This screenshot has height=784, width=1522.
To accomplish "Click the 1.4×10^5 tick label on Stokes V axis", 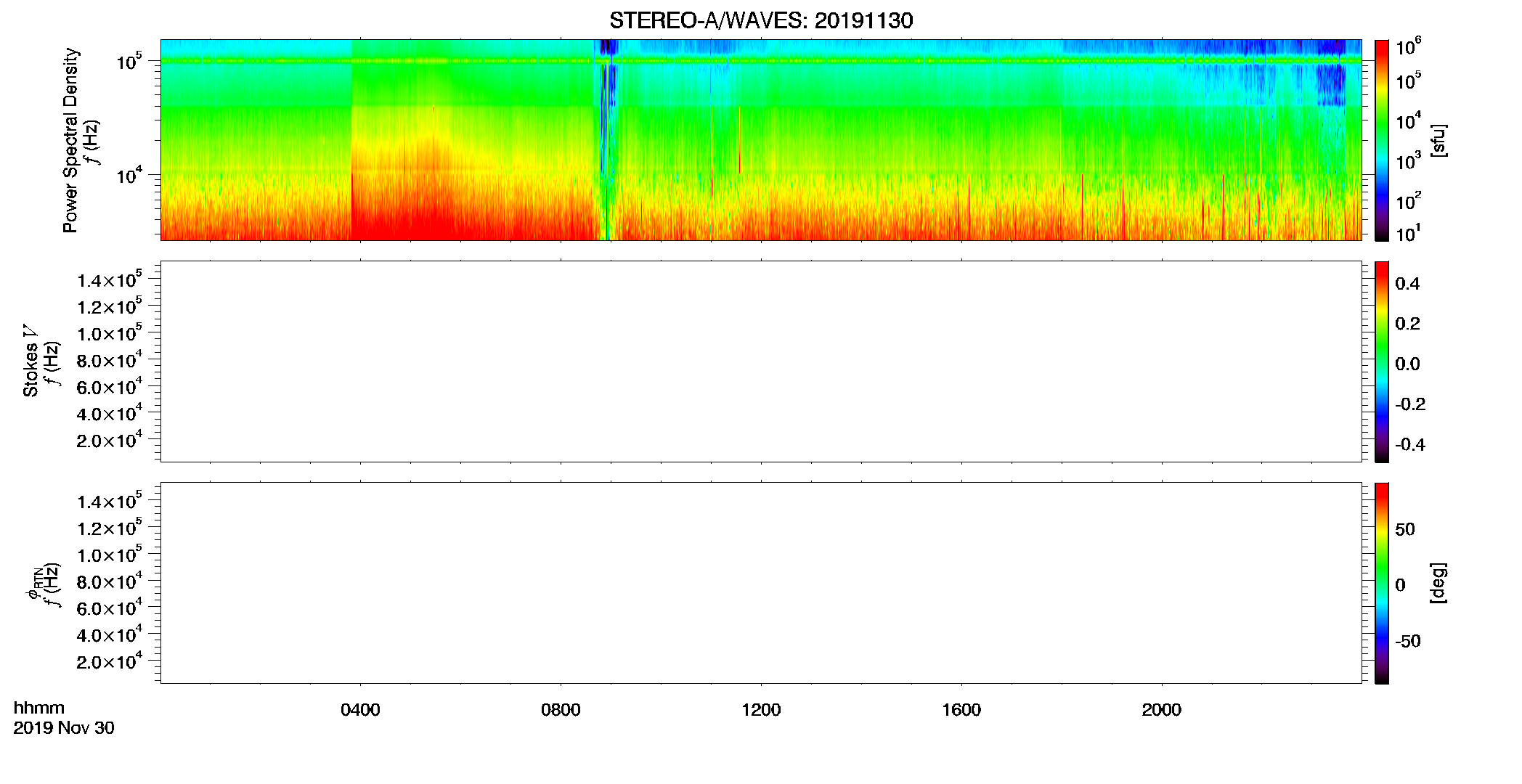I will (110, 279).
